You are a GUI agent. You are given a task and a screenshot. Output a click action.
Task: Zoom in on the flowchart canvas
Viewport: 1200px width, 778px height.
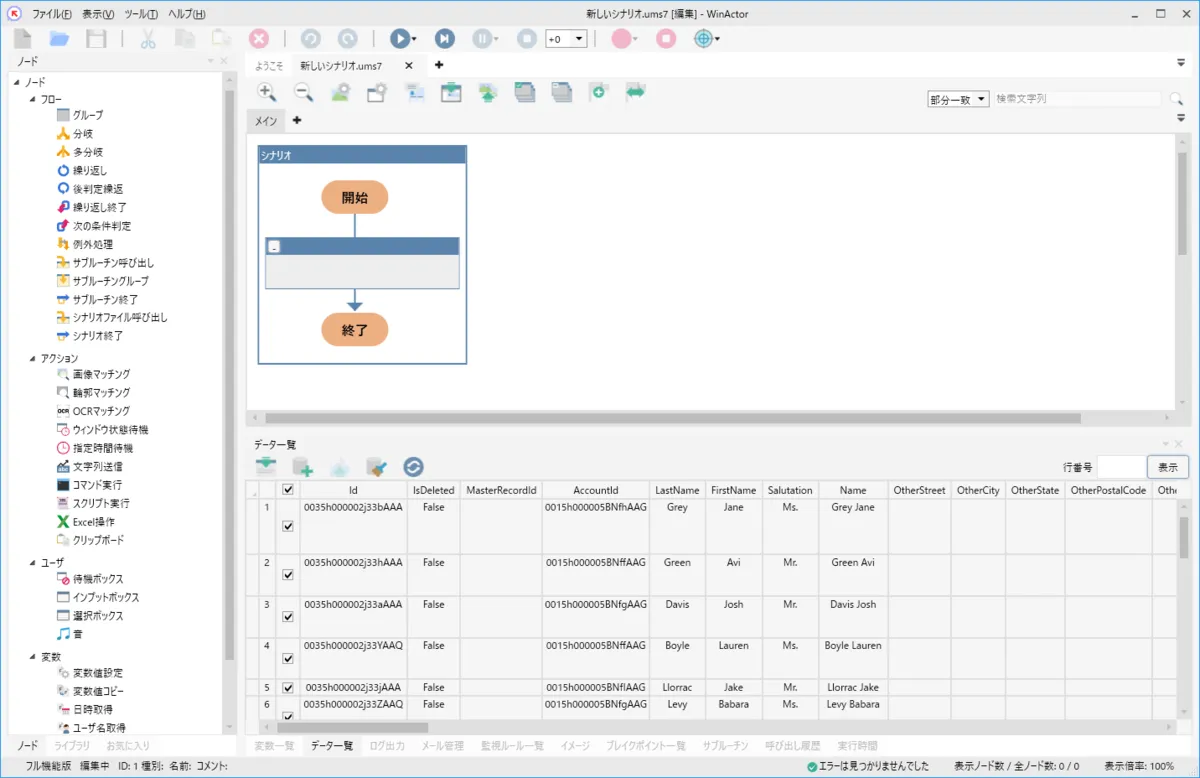click(266, 92)
